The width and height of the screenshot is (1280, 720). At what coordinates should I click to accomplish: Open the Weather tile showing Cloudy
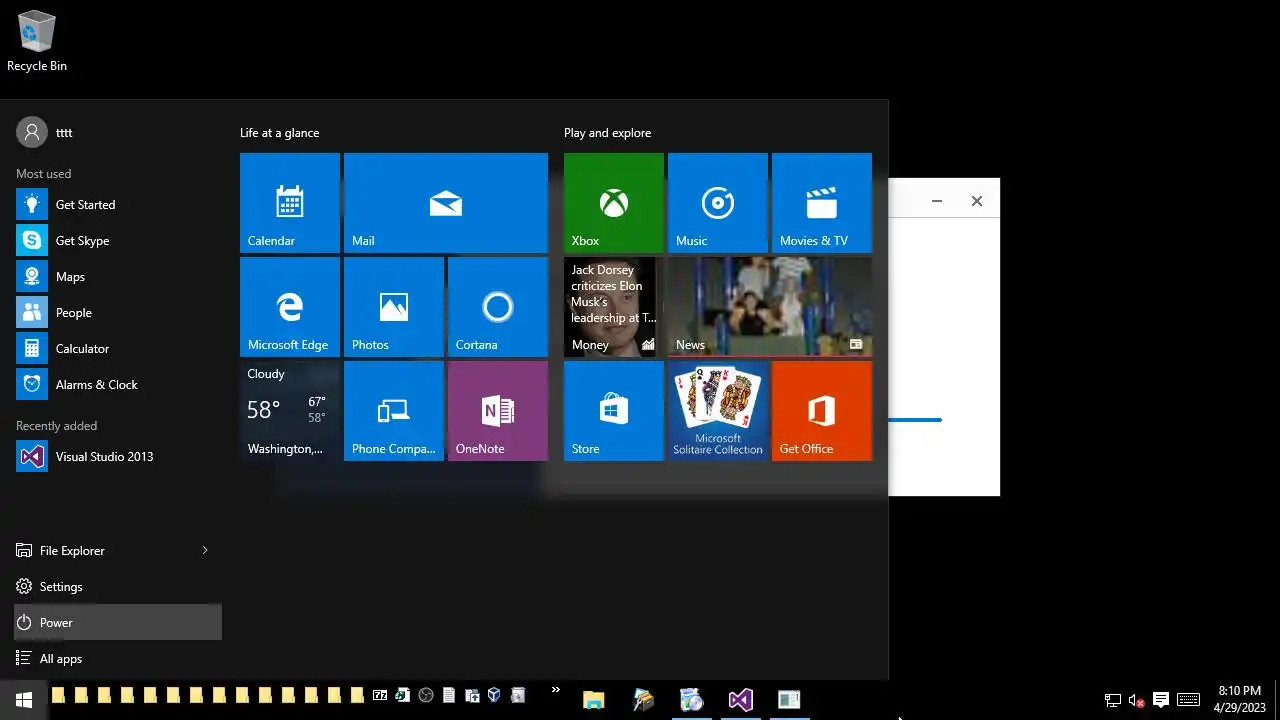tap(290, 411)
